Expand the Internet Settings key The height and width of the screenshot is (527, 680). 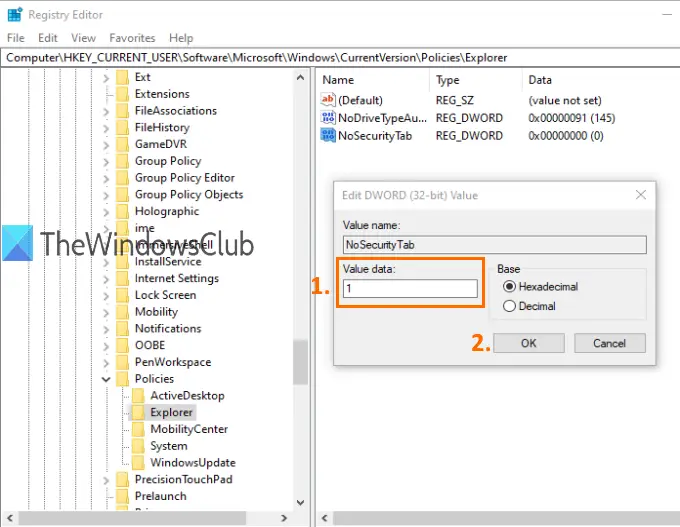coord(106,279)
